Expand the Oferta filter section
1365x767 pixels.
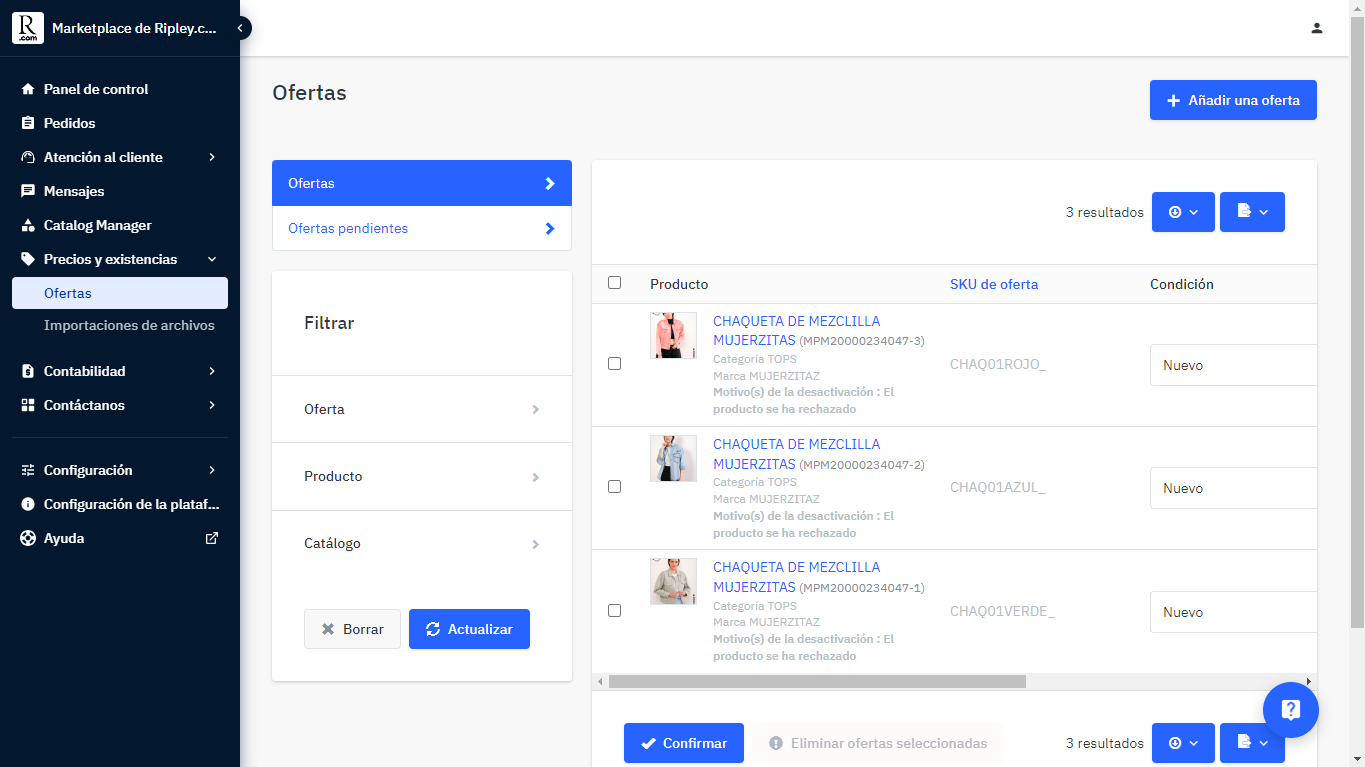click(422, 409)
